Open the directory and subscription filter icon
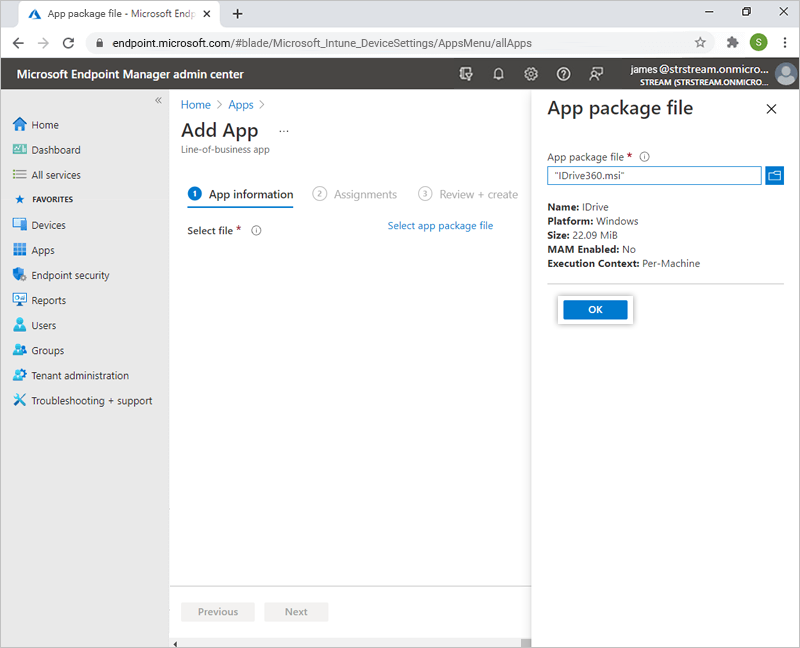Screen dimensions: 800x648 [465, 74]
